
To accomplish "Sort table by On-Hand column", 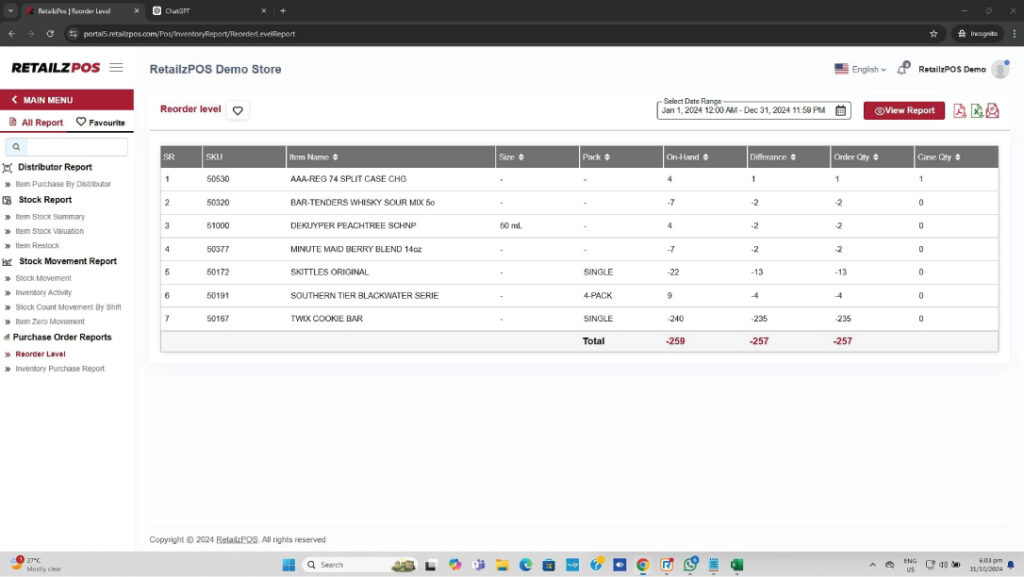I will point(689,157).
